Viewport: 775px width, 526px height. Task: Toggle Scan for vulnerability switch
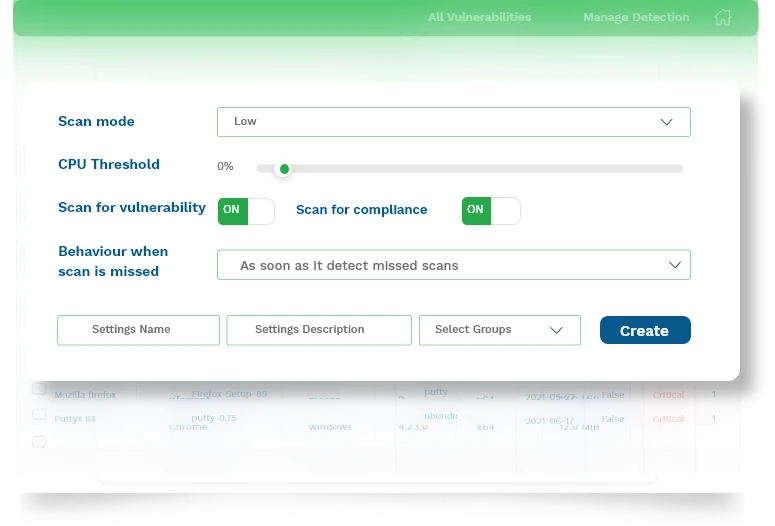[246, 211]
